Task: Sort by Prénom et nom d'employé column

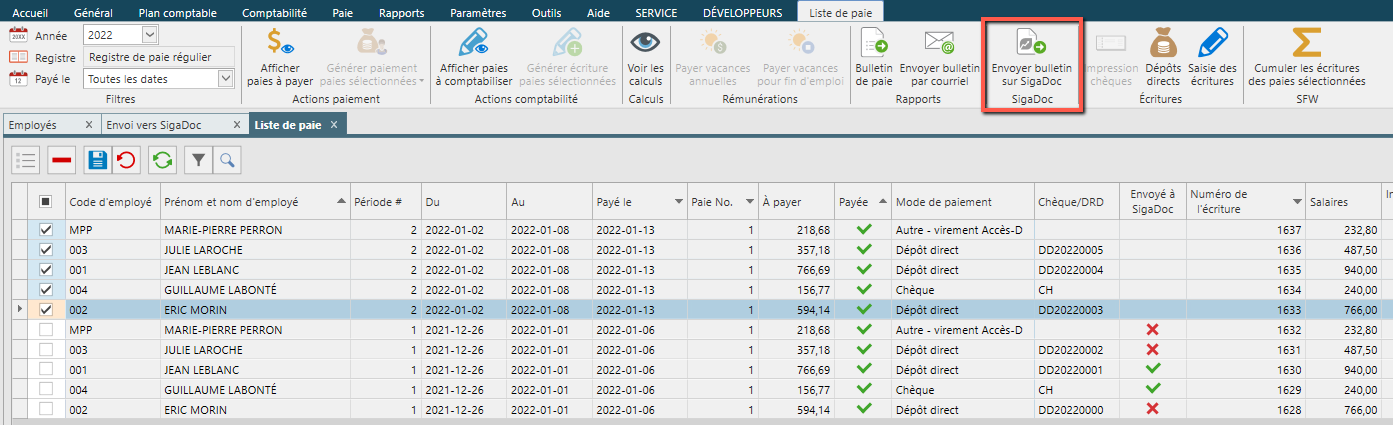Action: click(256, 201)
